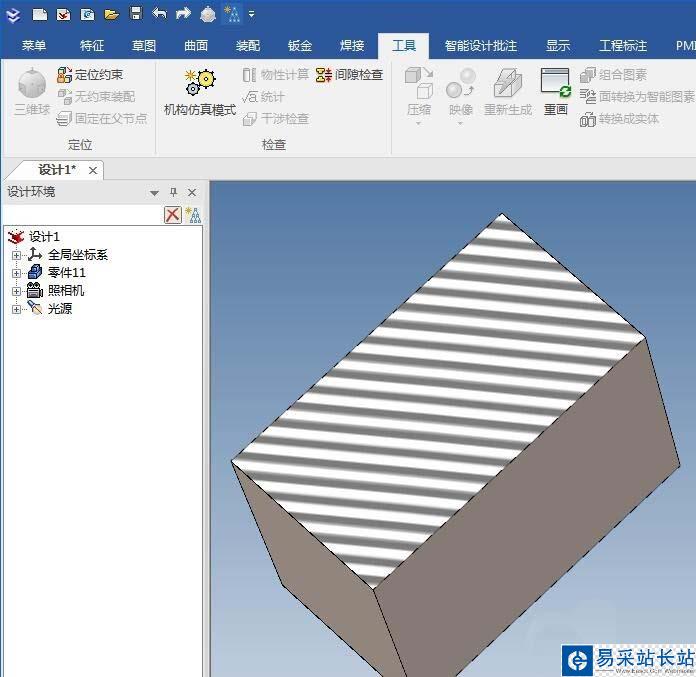Click 物性计算 in the ribbon
Viewport: 696px width, 677px height.
[275, 75]
